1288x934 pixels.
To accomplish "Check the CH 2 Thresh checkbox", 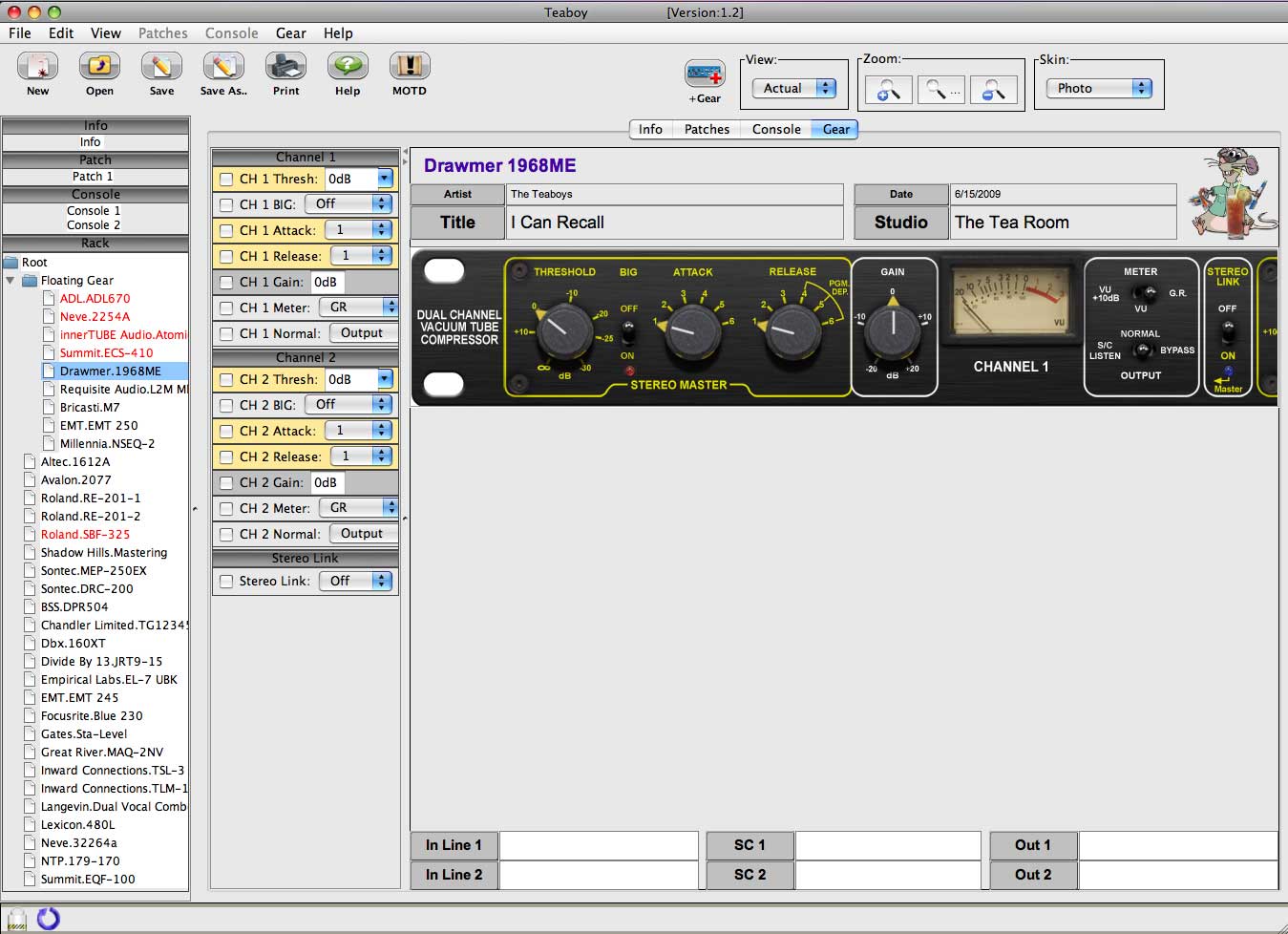I will 226,380.
